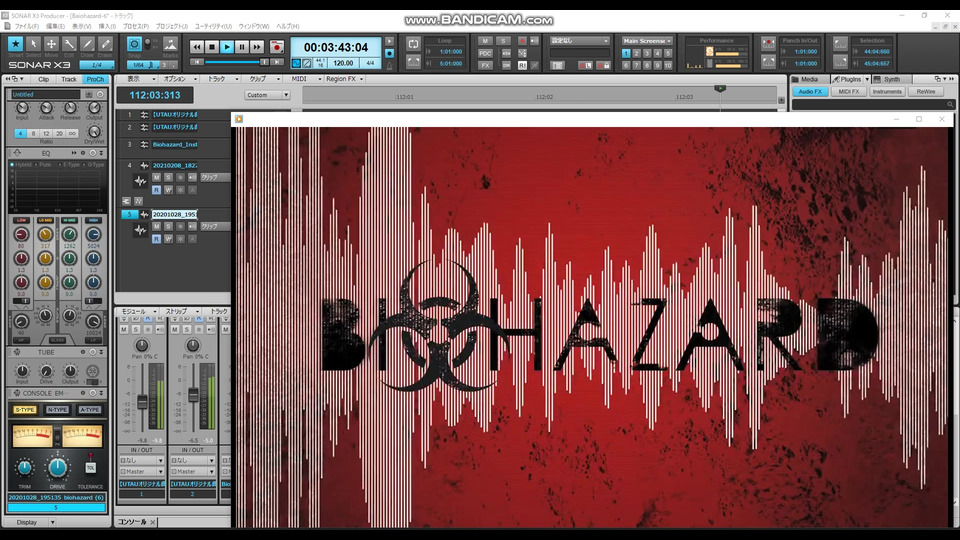Screen dimensions: 960x540
Task: Toggle global Solo button in Mix module
Action: (503, 41)
